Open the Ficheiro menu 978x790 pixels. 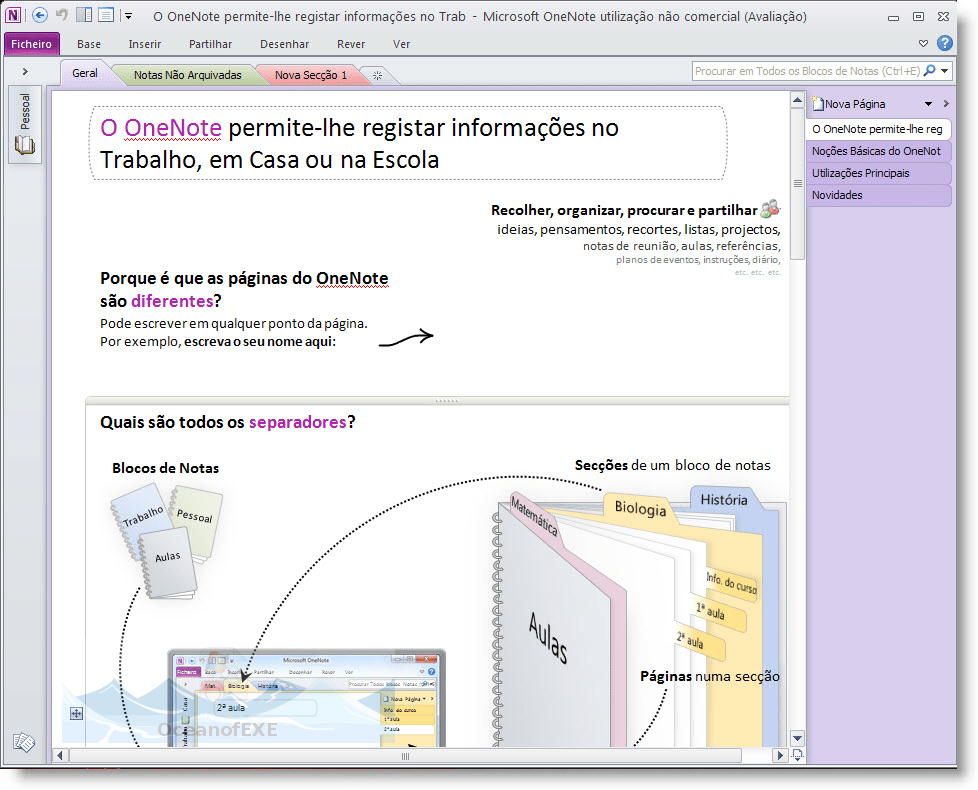[x=31, y=44]
